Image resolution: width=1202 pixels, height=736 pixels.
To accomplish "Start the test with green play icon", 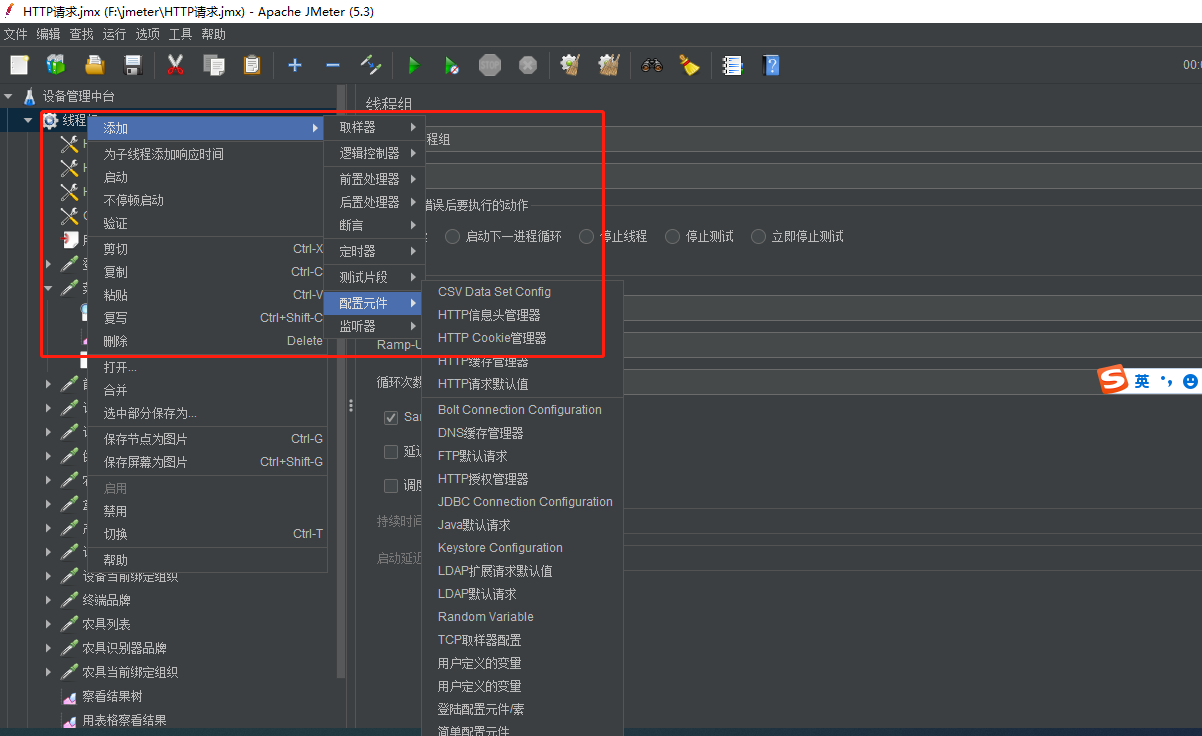I will coord(414,65).
